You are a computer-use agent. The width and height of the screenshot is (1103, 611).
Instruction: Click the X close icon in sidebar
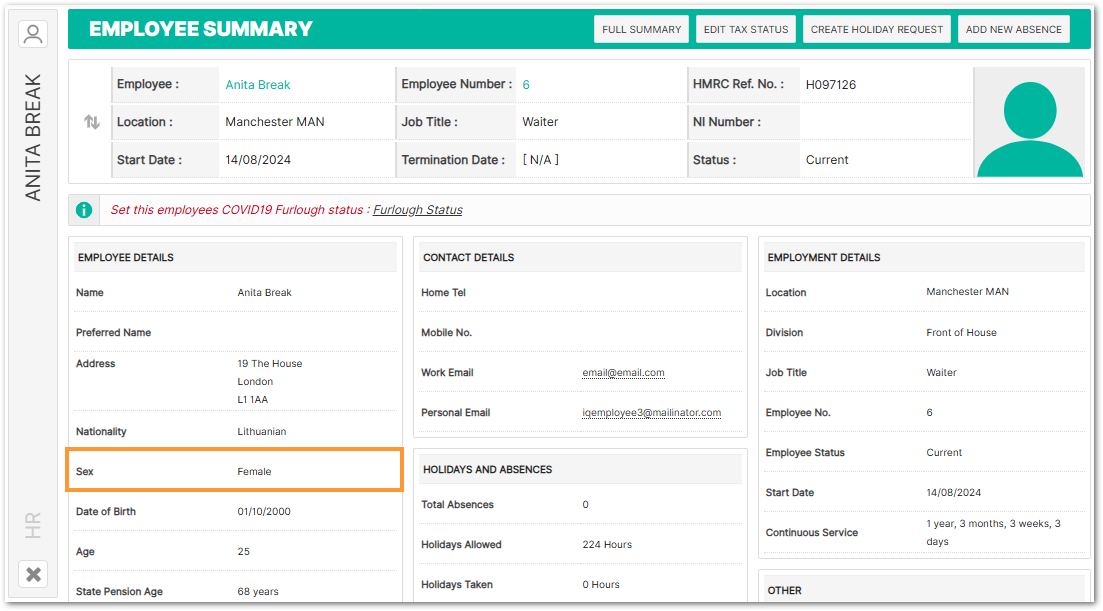[x=33, y=574]
